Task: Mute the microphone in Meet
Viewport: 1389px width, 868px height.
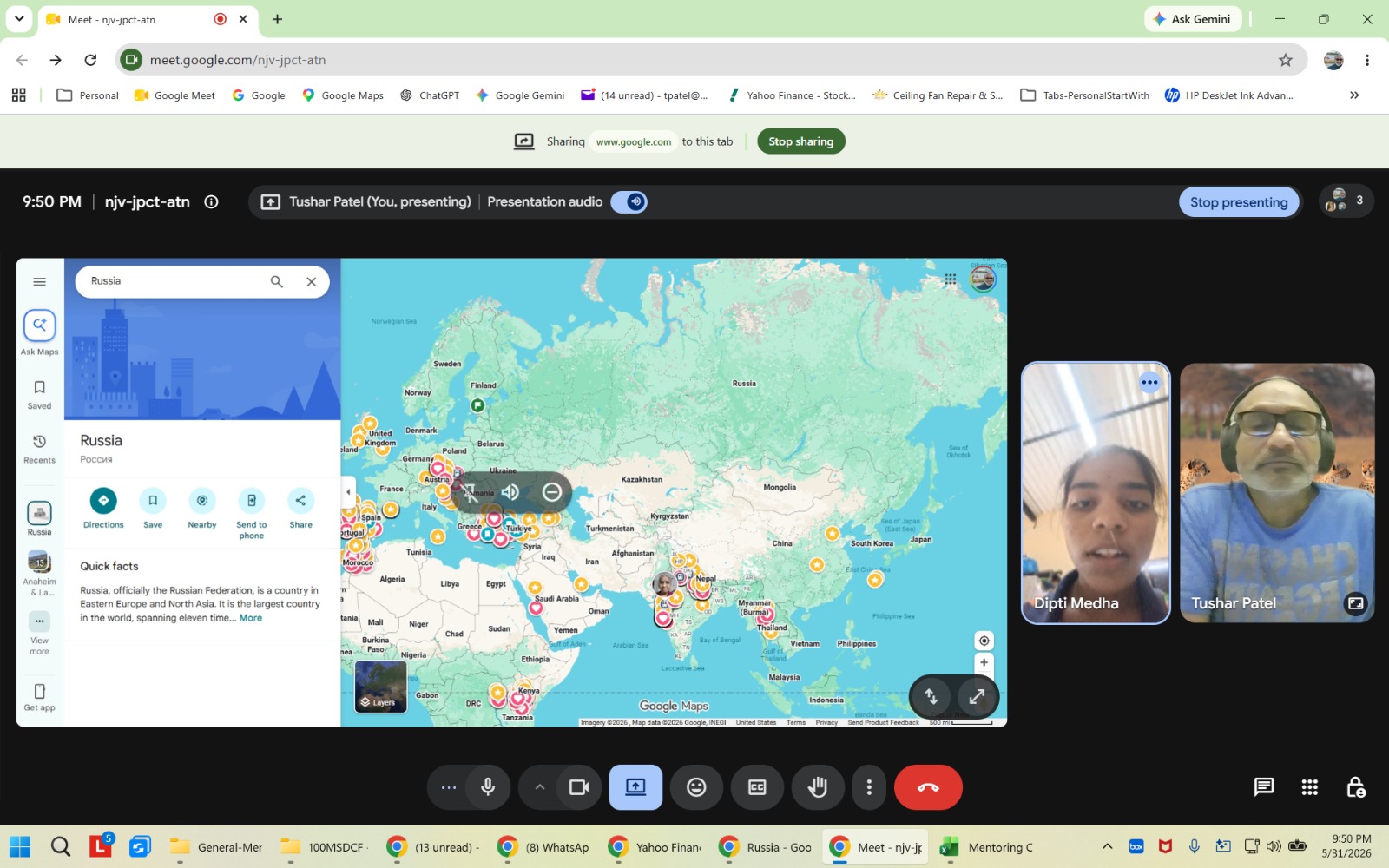Action: (488, 787)
